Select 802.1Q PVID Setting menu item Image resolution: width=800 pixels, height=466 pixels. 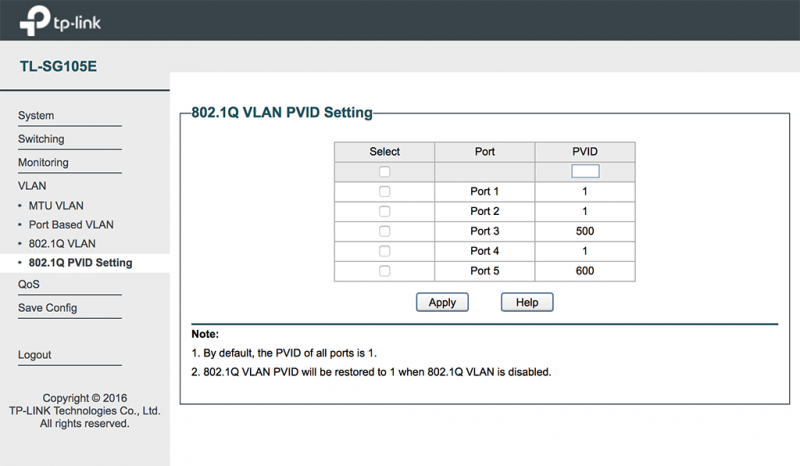[x=81, y=263]
